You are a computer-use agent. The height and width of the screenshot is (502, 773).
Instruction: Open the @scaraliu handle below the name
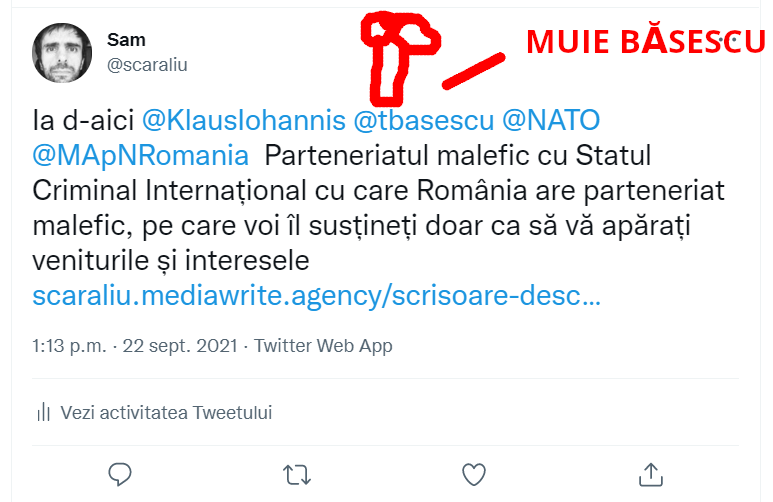click(147, 65)
